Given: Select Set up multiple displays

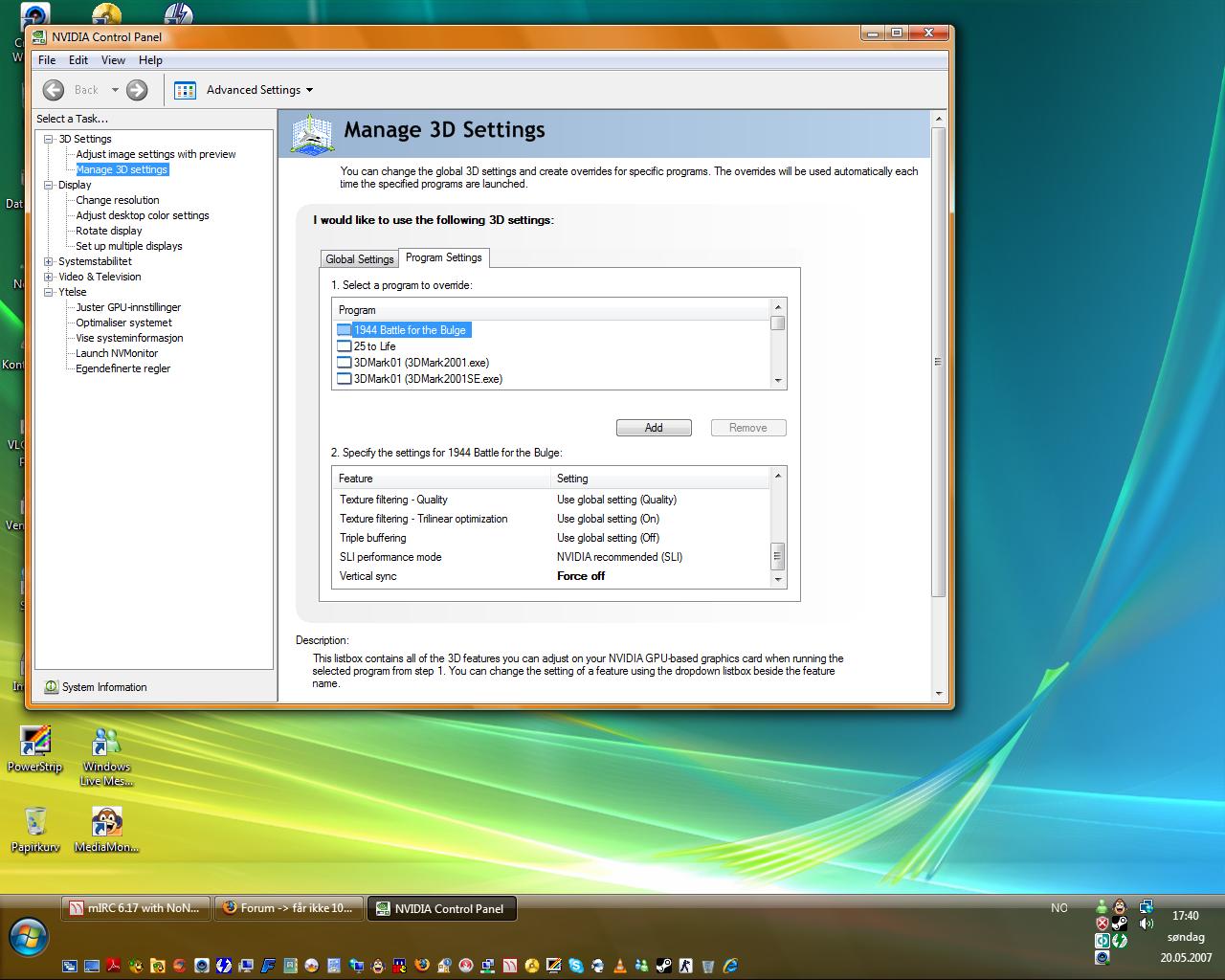Looking at the screenshot, I should point(129,246).
